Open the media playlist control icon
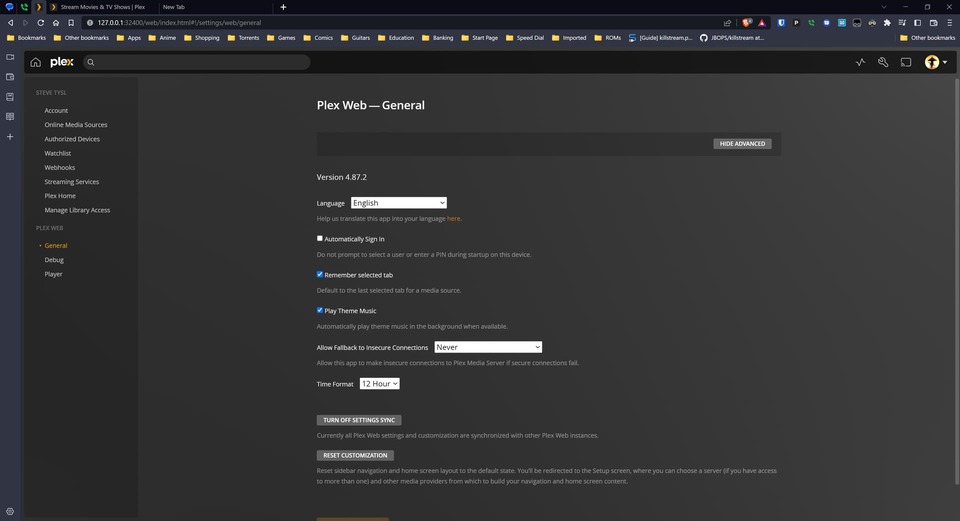Viewport: 960px width, 521px height. 902,23
